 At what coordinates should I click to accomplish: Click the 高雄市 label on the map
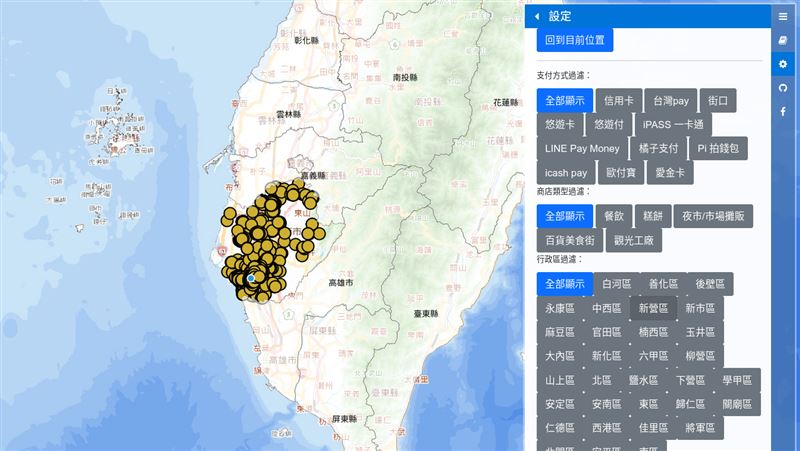click(341, 283)
